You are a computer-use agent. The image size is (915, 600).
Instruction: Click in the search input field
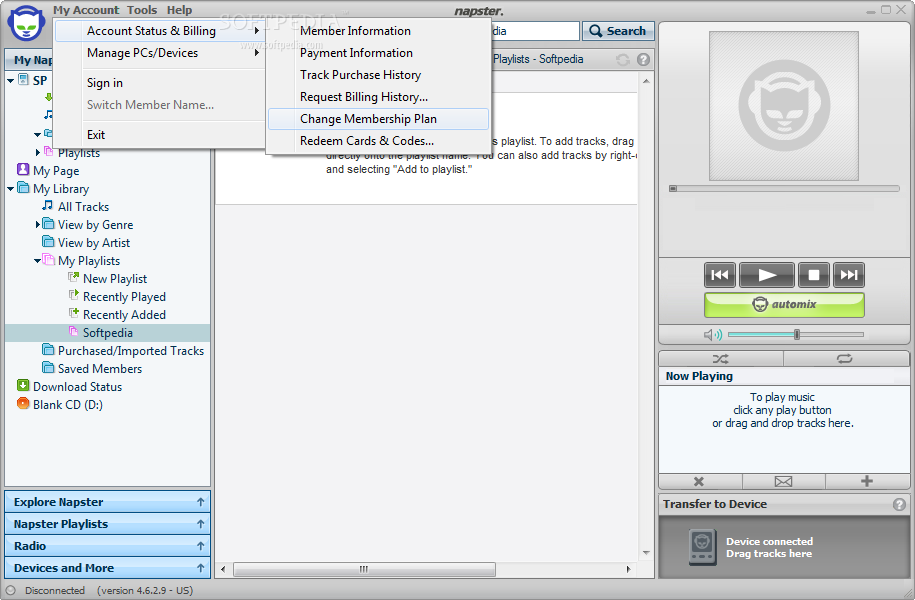pyautogui.click(x=534, y=31)
